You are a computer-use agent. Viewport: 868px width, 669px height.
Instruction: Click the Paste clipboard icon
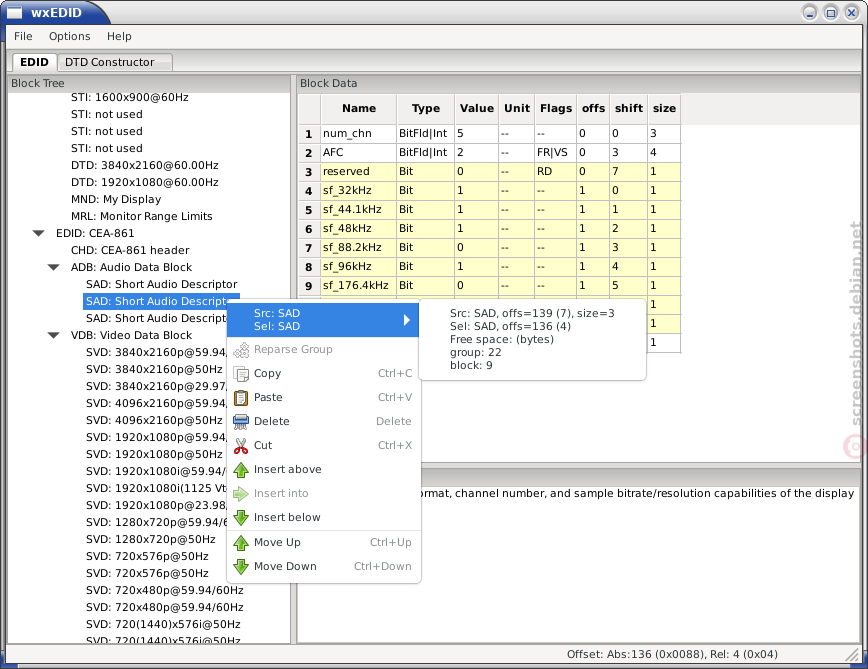pos(241,398)
